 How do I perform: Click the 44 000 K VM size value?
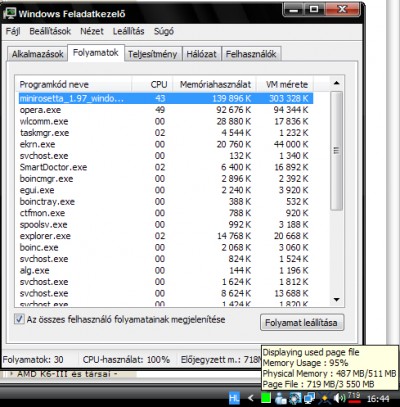click(x=291, y=144)
